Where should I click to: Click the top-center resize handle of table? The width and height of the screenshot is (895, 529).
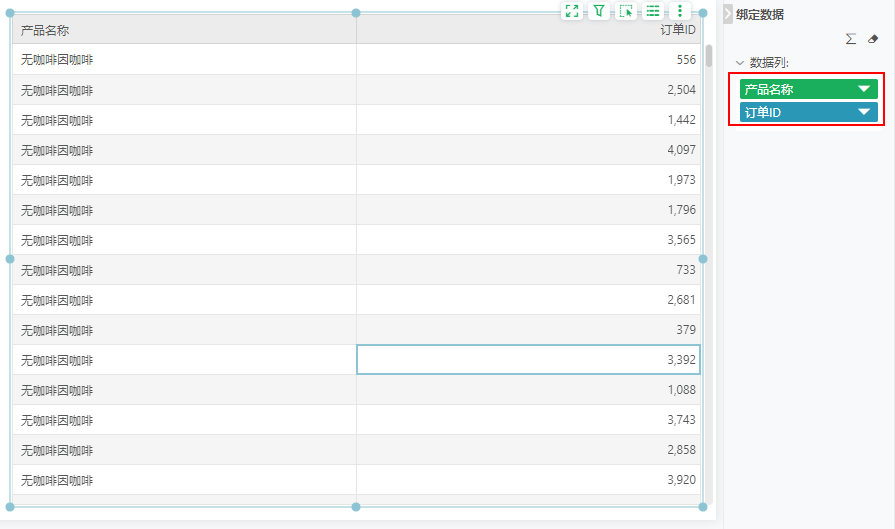356,13
